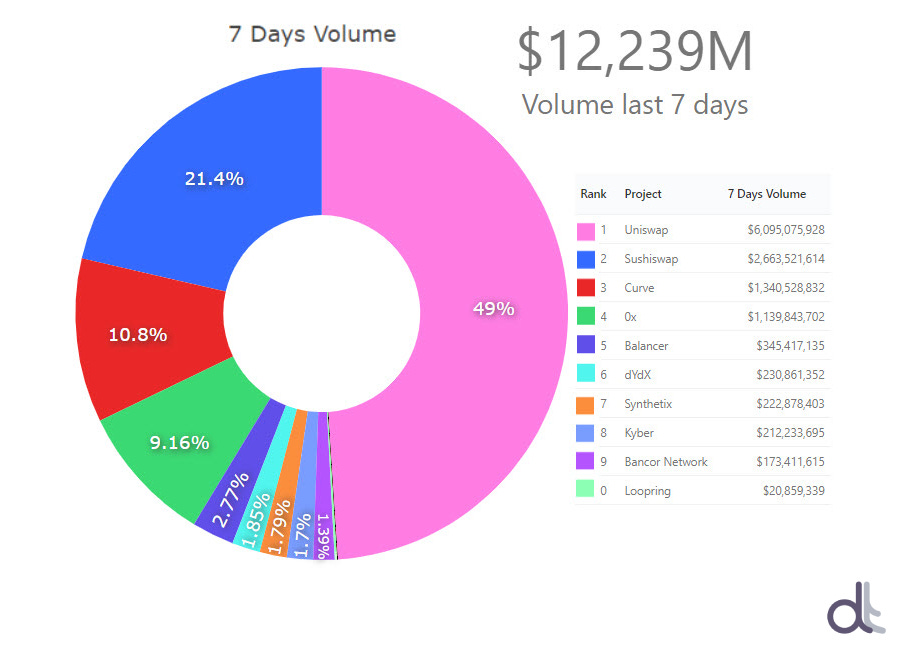
Task: Click the Sushiswap project name
Action: [651, 259]
